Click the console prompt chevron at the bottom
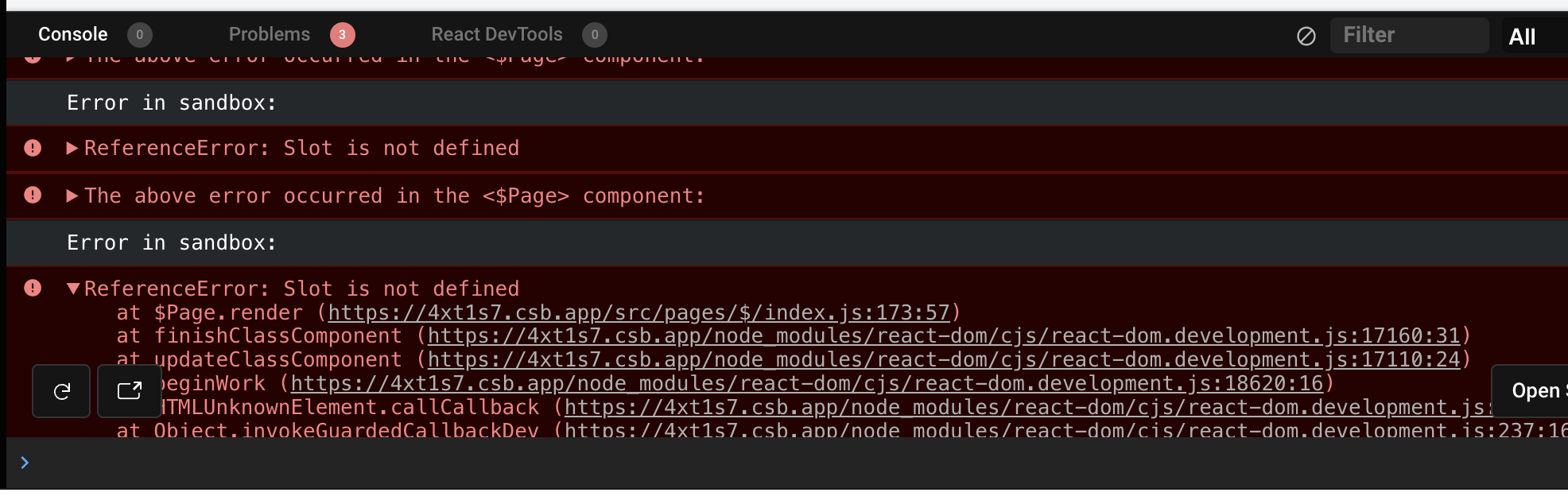Screen dimensions: 1568x504 24,462
